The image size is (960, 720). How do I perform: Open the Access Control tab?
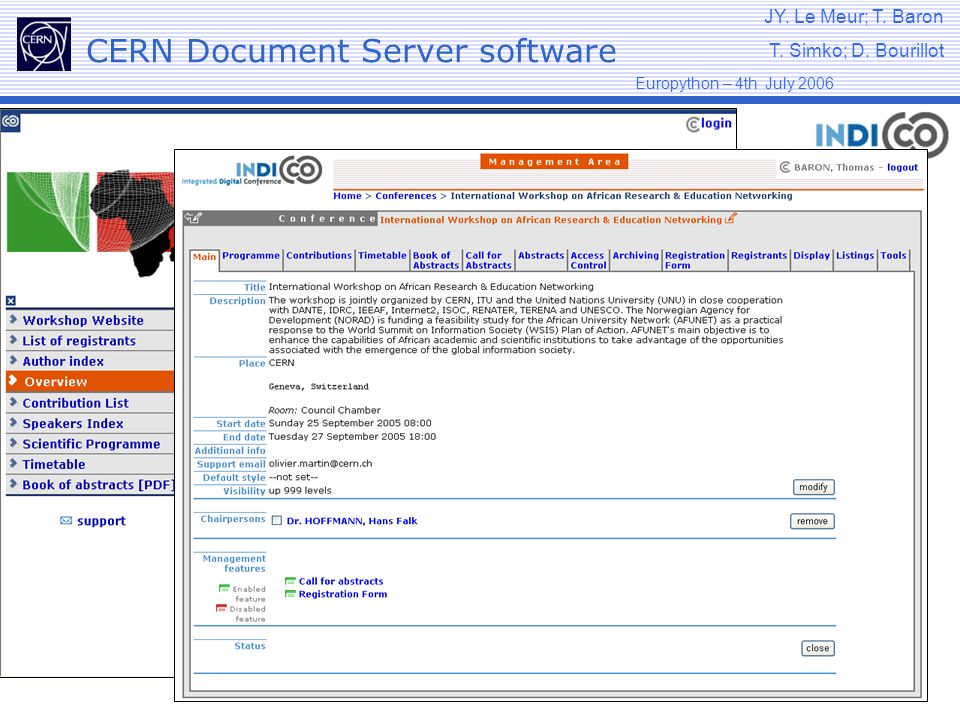tap(588, 260)
